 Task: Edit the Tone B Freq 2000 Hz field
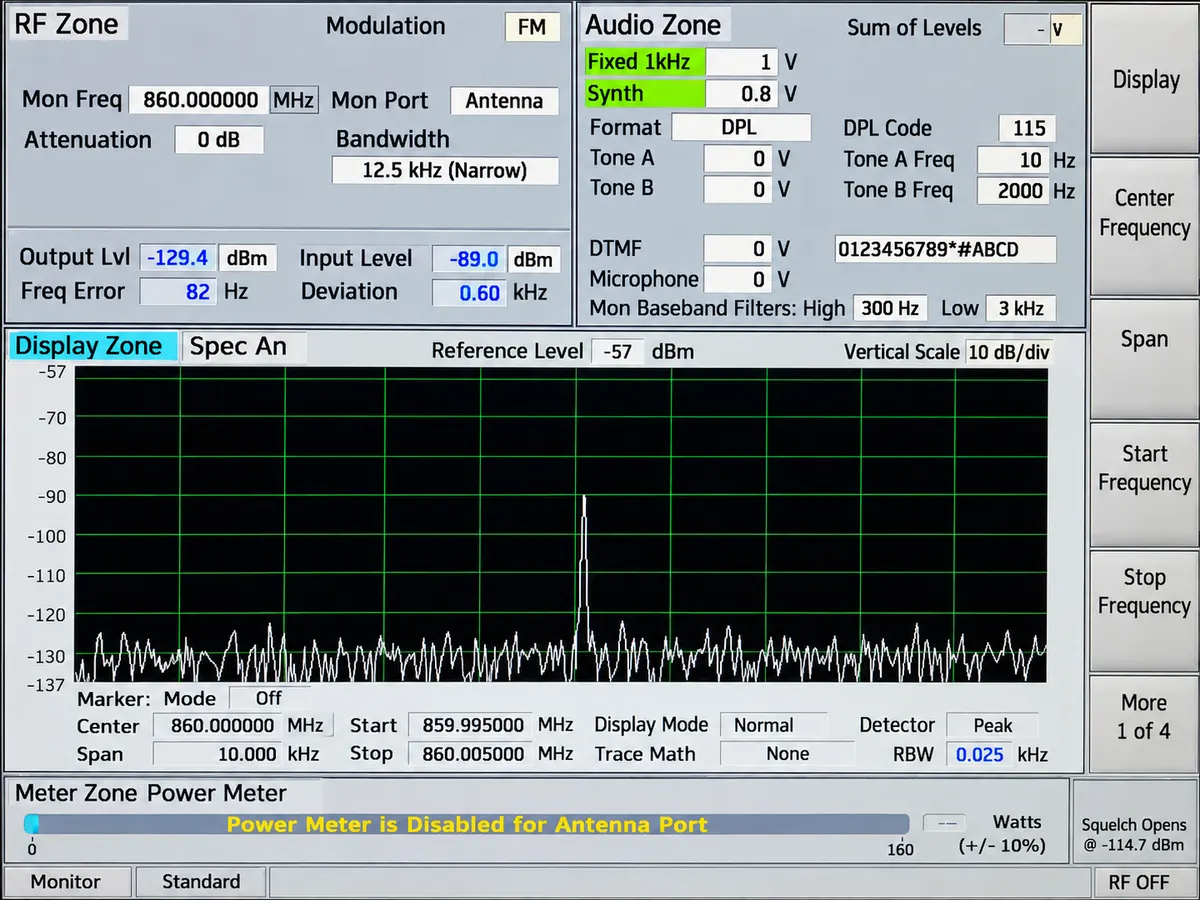[x=1012, y=190]
